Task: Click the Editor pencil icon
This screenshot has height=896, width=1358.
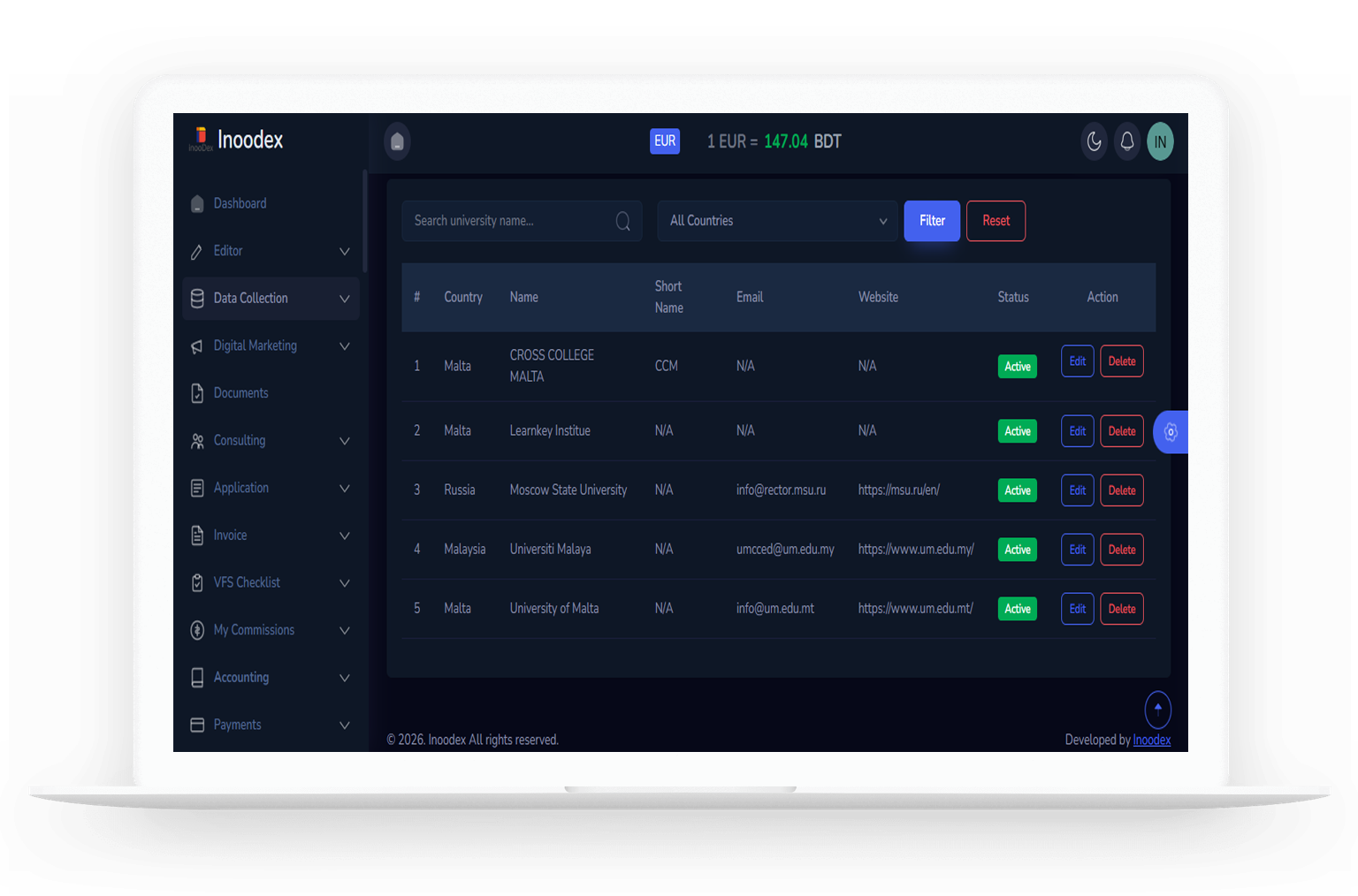Action: [196, 252]
